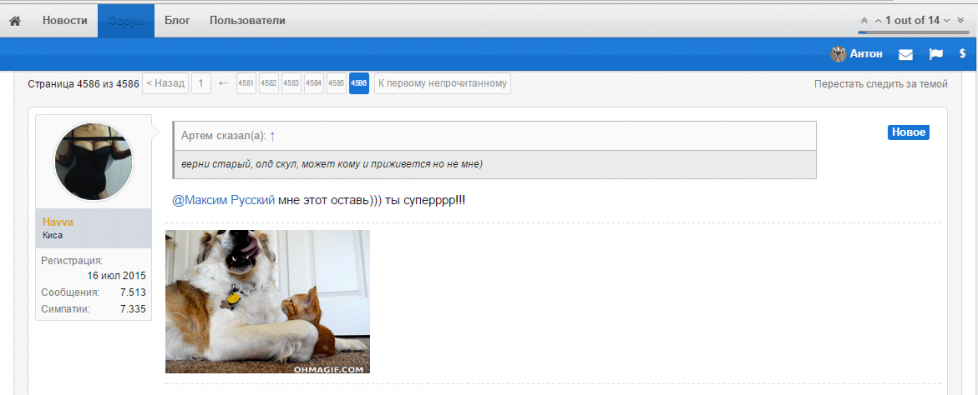Go to page 4585

coord(336,84)
